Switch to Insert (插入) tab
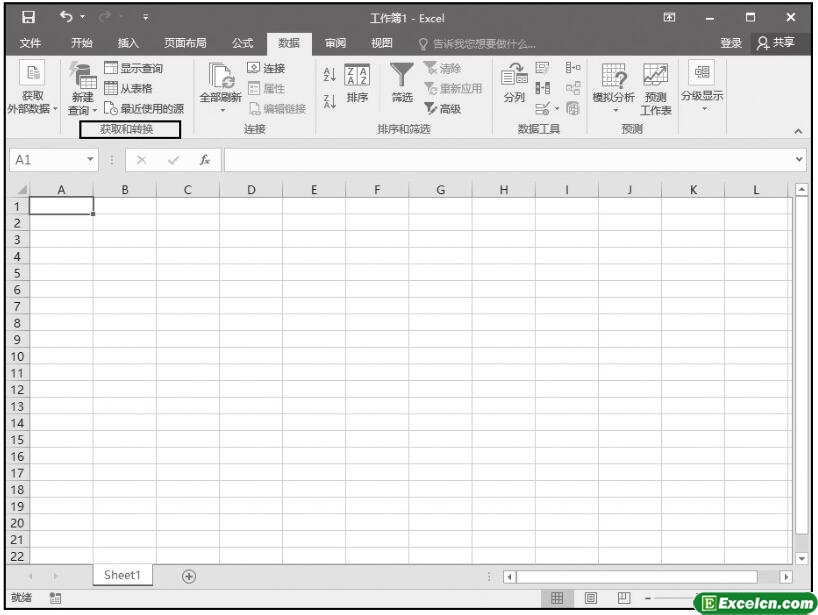Screen dimensions: 818x615 click(128, 43)
